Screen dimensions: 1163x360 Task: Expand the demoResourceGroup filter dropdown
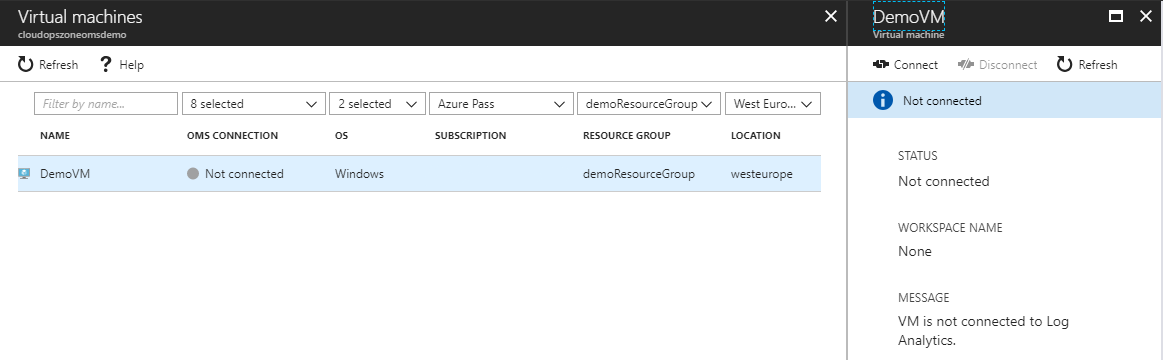(649, 104)
